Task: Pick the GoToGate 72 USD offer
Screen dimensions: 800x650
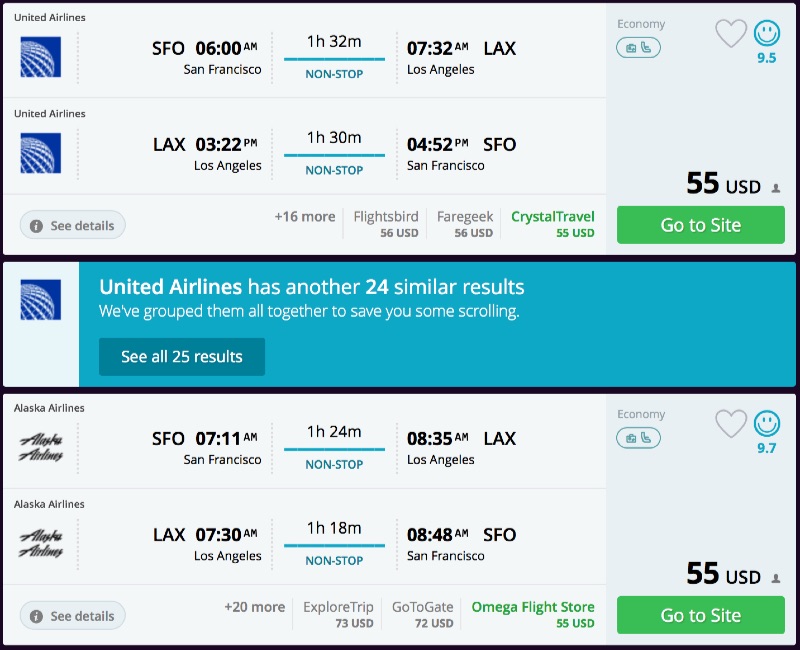Action: (x=422, y=614)
